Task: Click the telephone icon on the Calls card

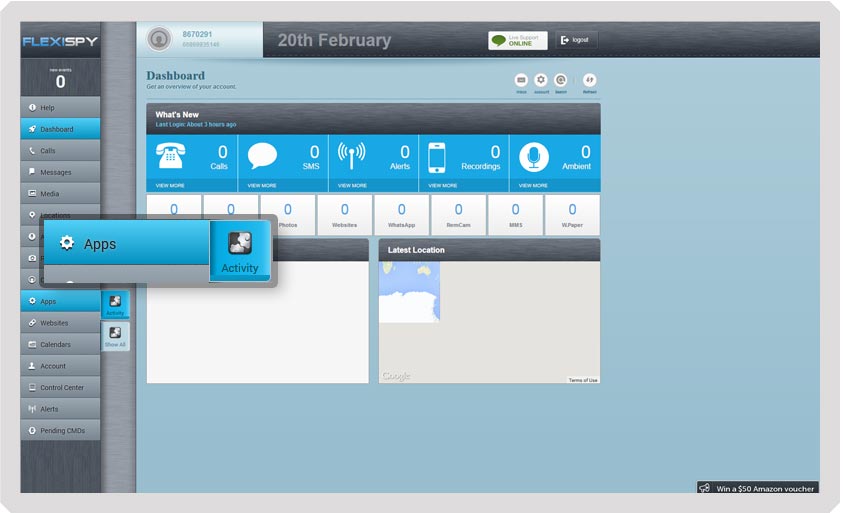Action: pos(170,157)
